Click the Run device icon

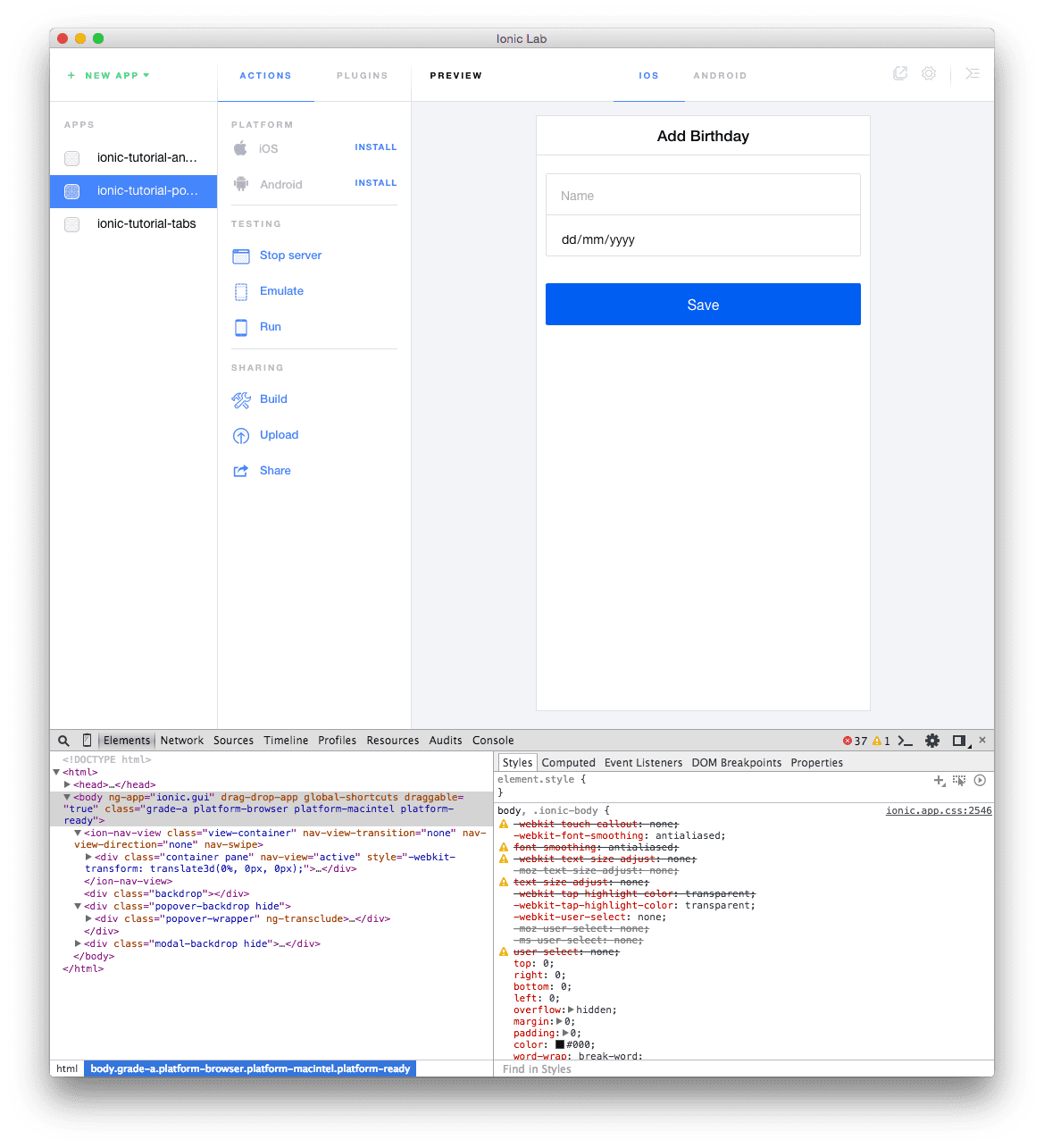pos(241,327)
